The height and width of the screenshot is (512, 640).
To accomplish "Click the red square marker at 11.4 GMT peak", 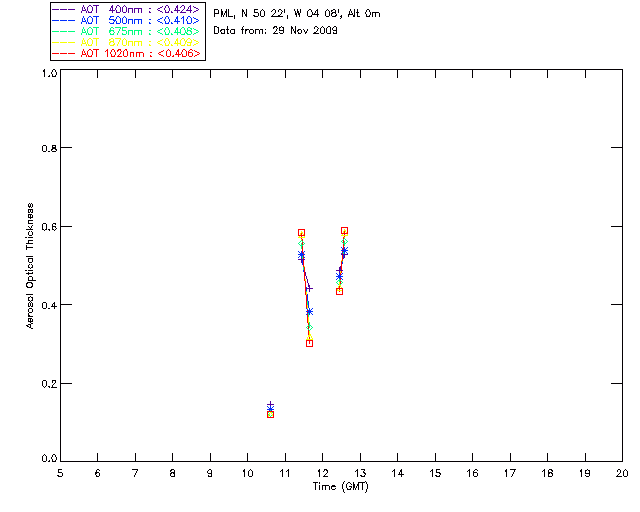I will pos(301,233).
